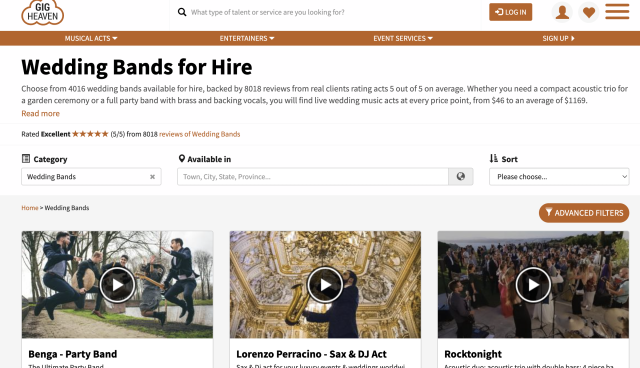The image size is (640, 368).
Task: Click the Category field showing Wedding Bands
Action: [x=91, y=177]
